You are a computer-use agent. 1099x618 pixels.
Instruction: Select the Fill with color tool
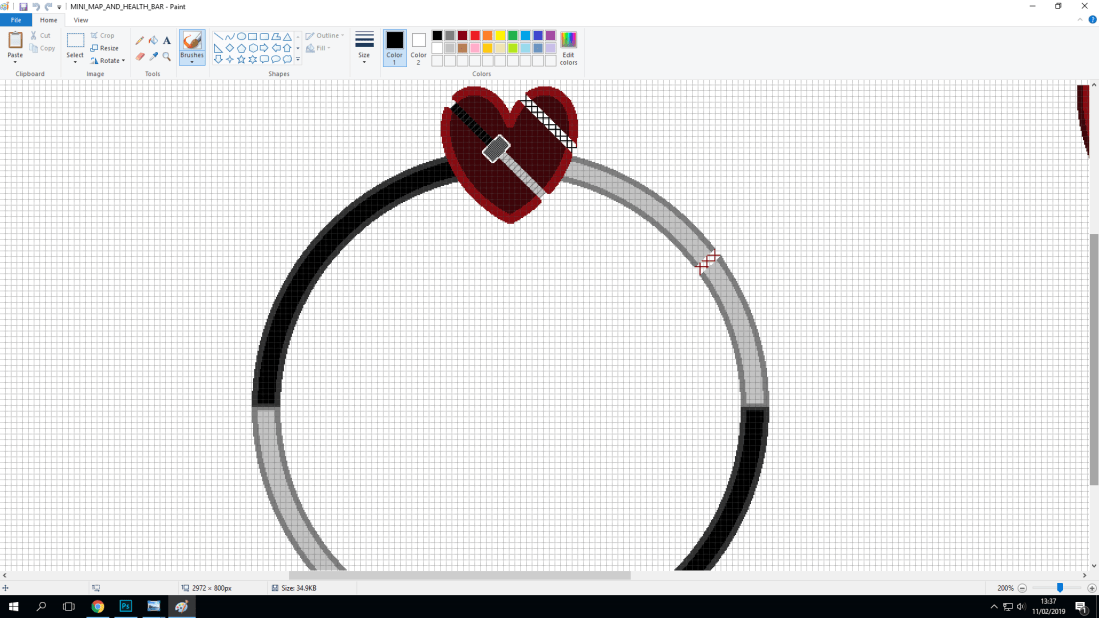point(154,39)
